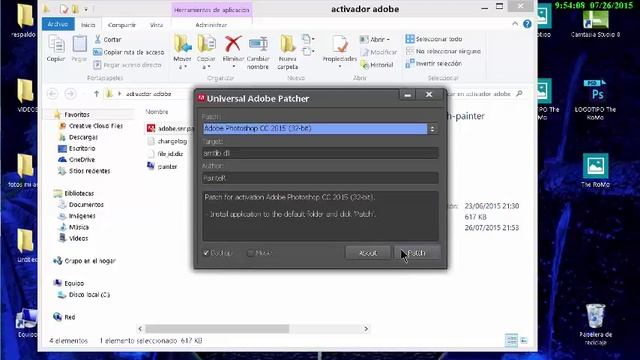Open the Administrar ribbon tab
The width and height of the screenshot is (640, 360).
(211, 25)
